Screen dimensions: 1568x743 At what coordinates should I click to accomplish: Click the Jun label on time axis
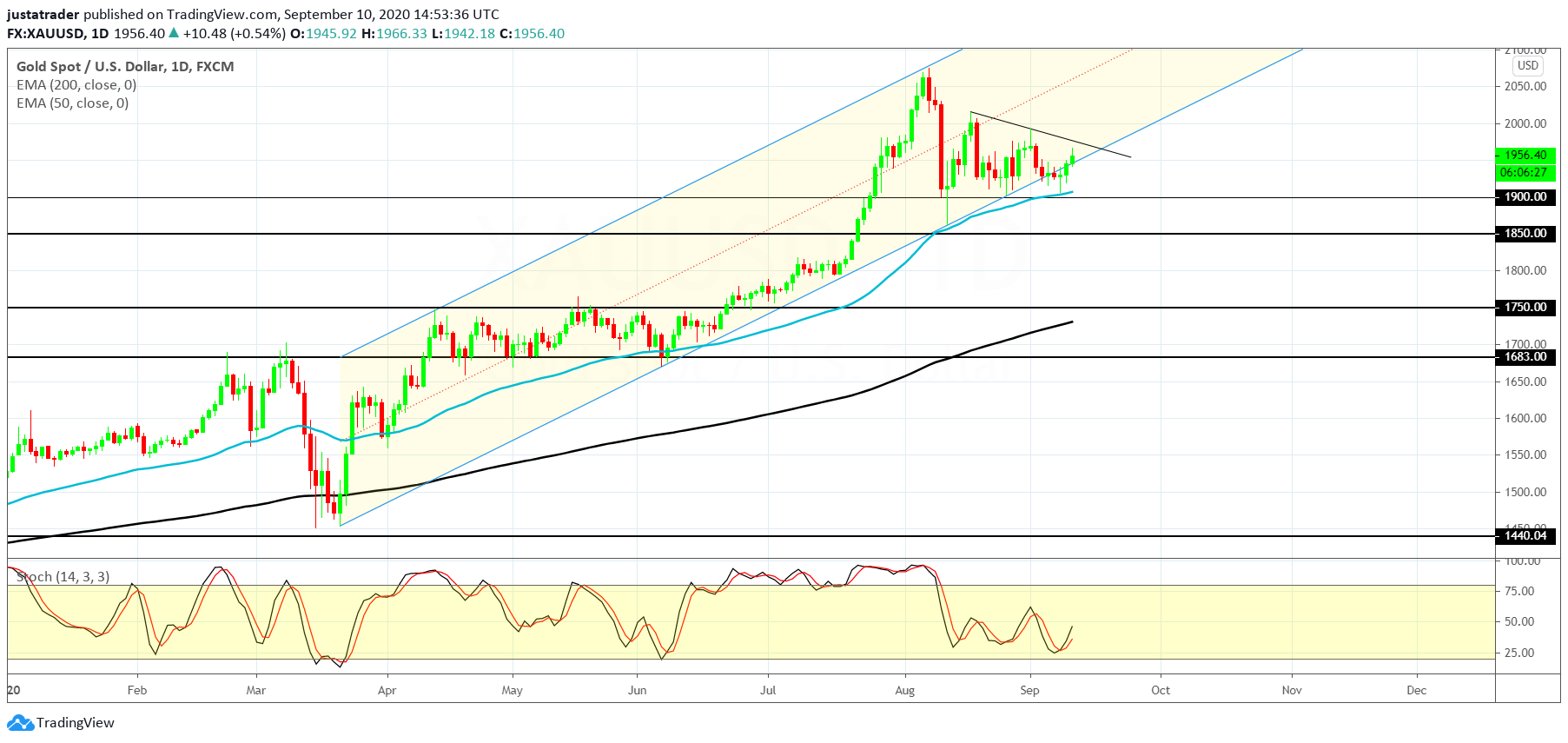click(x=638, y=691)
